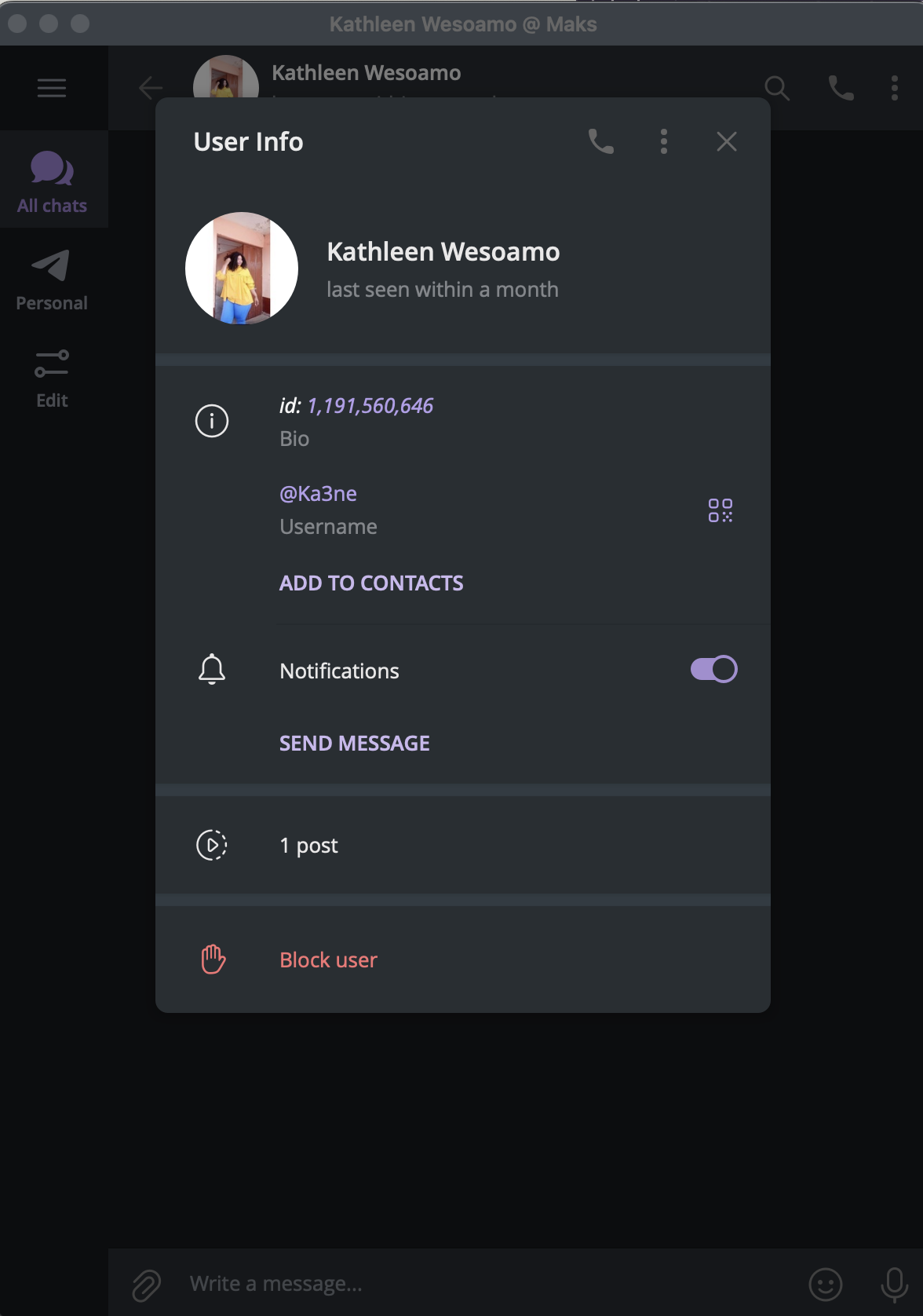This screenshot has height=1316, width=923.
Task: View Kathleen Wesoamo's large profile photo
Action: pos(242,269)
